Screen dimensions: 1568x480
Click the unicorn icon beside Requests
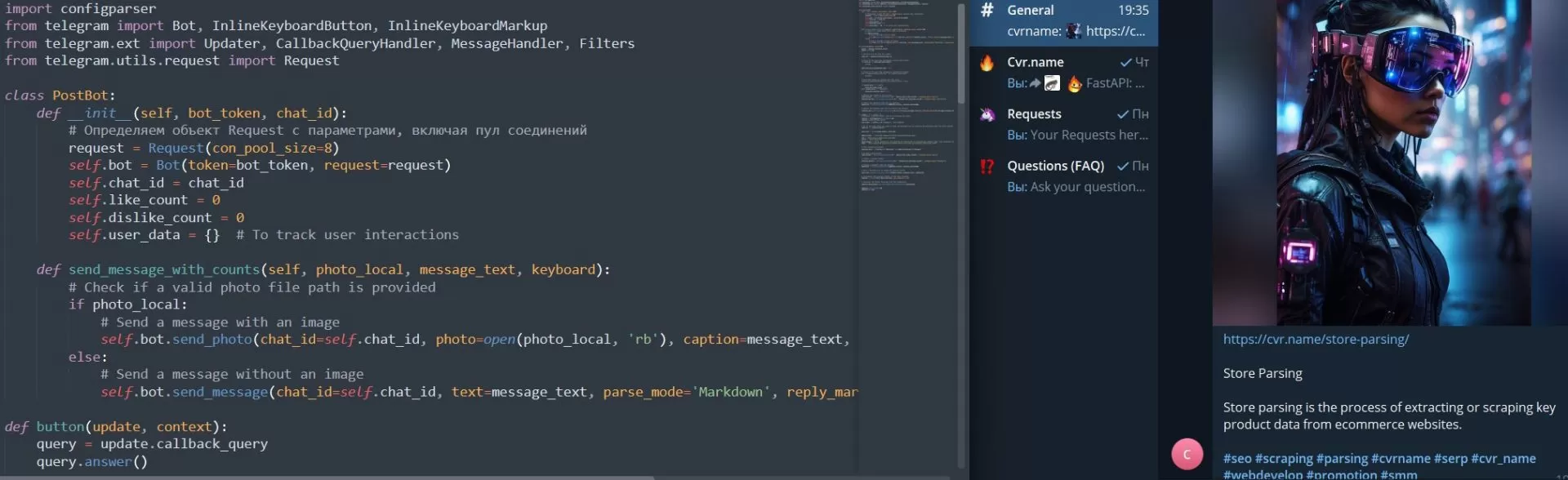987,114
